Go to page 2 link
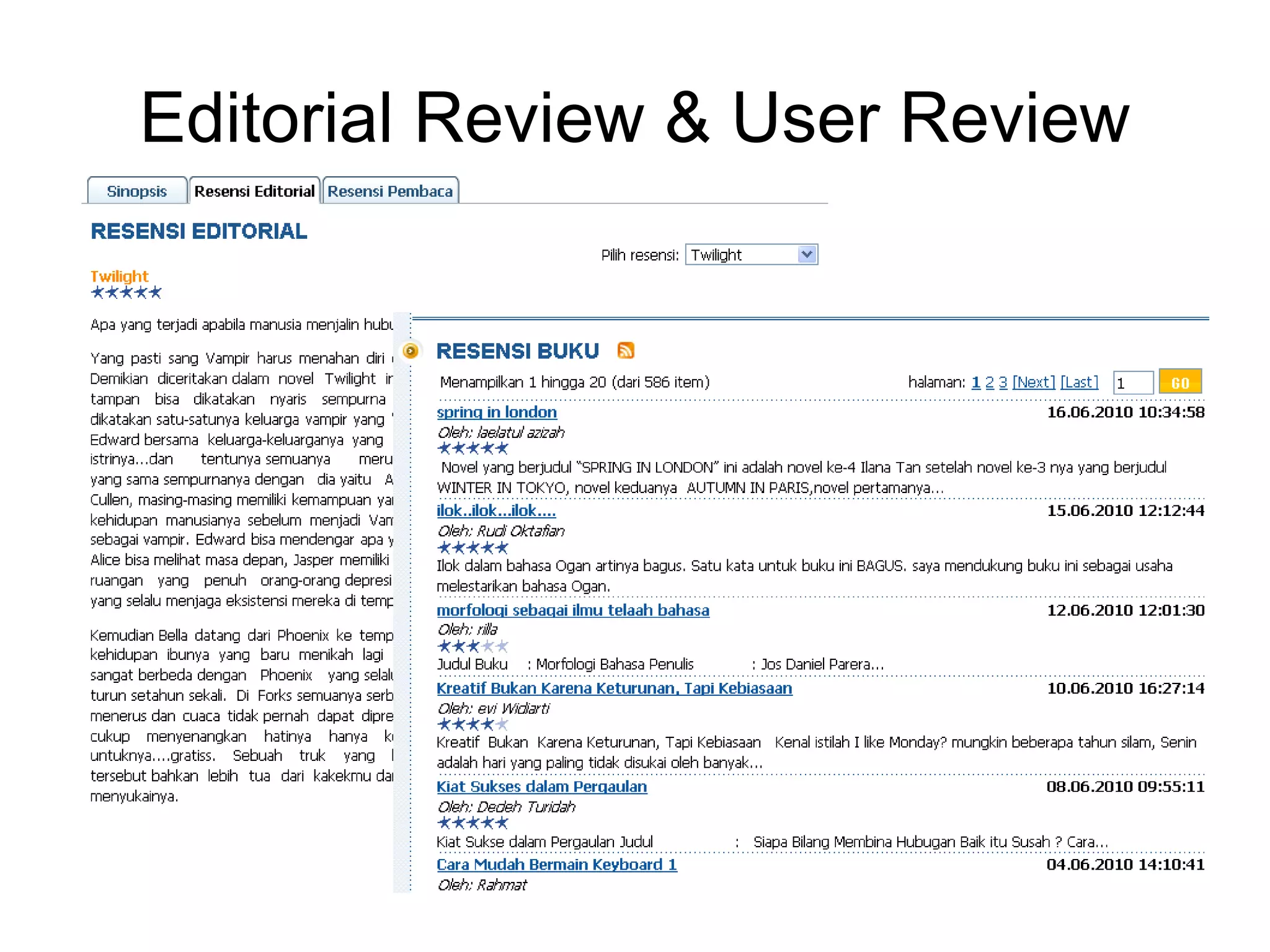The width and height of the screenshot is (1270, 952). coord(989,382)
